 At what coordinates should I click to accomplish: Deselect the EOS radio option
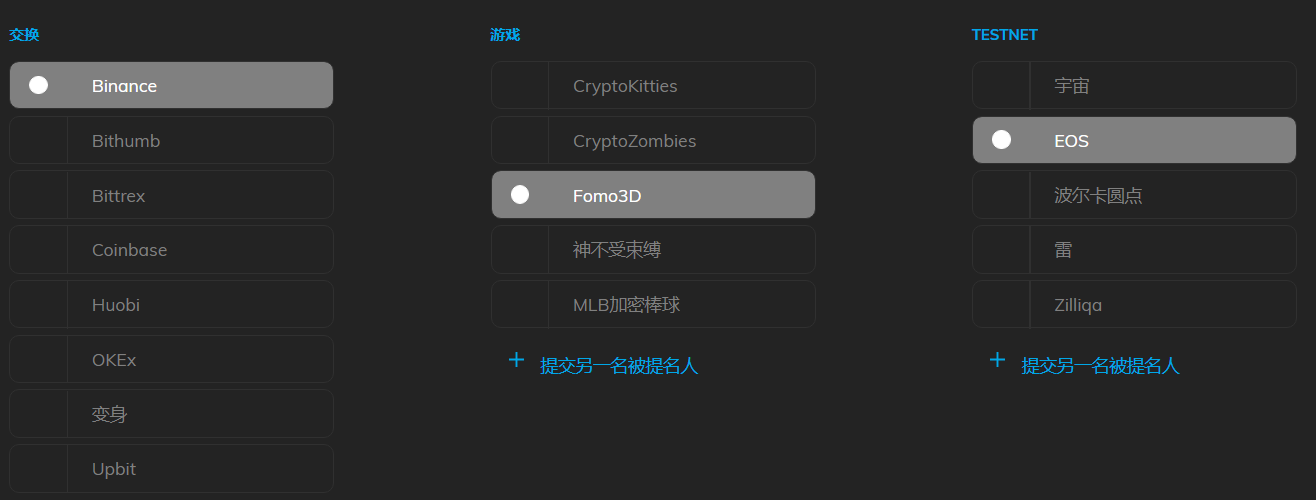(x=1001, y=140)
